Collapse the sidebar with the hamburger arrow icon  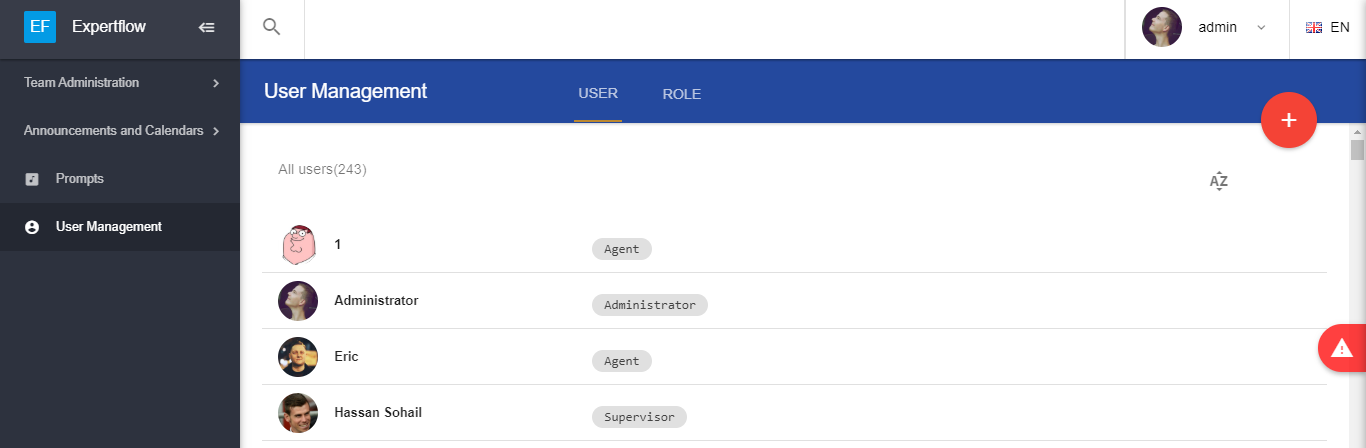tap(207, 28)
